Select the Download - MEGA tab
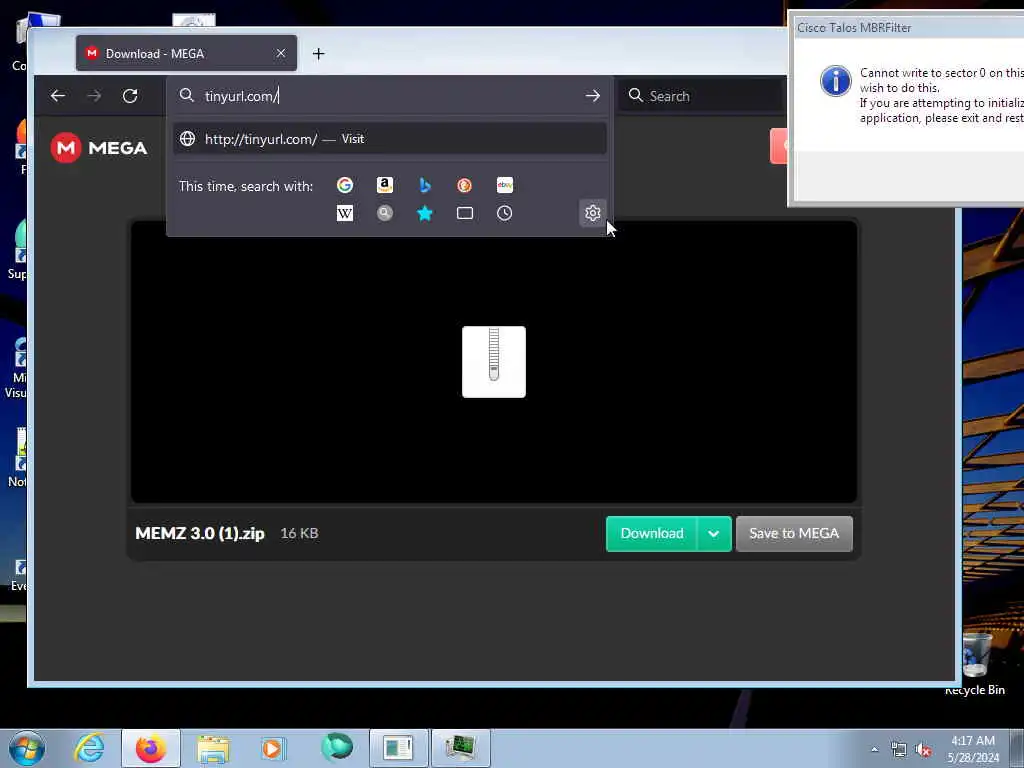This screenshot has height=768, width=1024. tap(186, 53)
